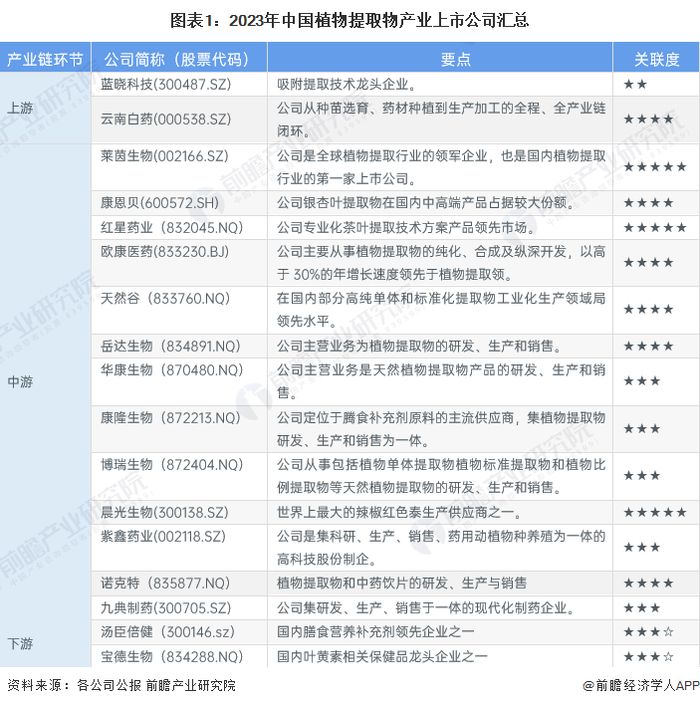700x706 pixels.
Task: Click the star rating for 汤臣倍健
Action: [x=648, y=632]
